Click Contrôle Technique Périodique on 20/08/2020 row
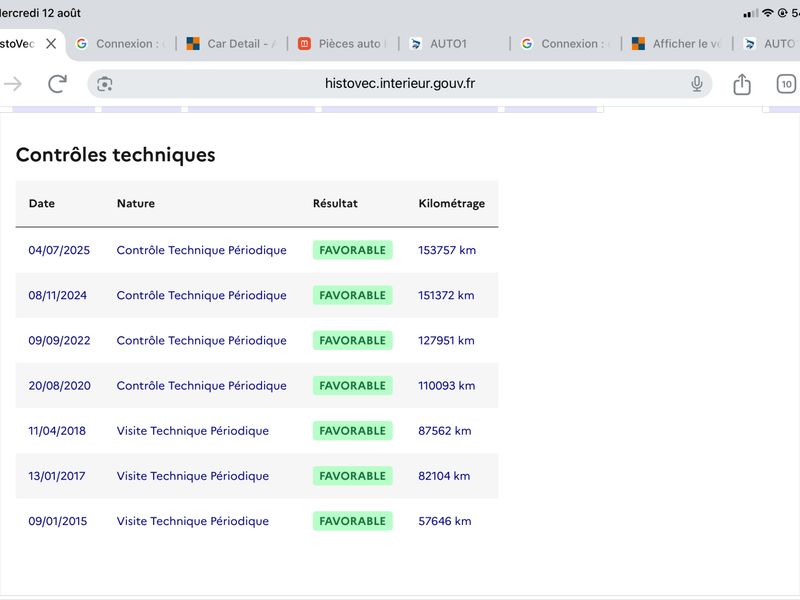This screenshot has width=800, height=600. coord(202,385)
